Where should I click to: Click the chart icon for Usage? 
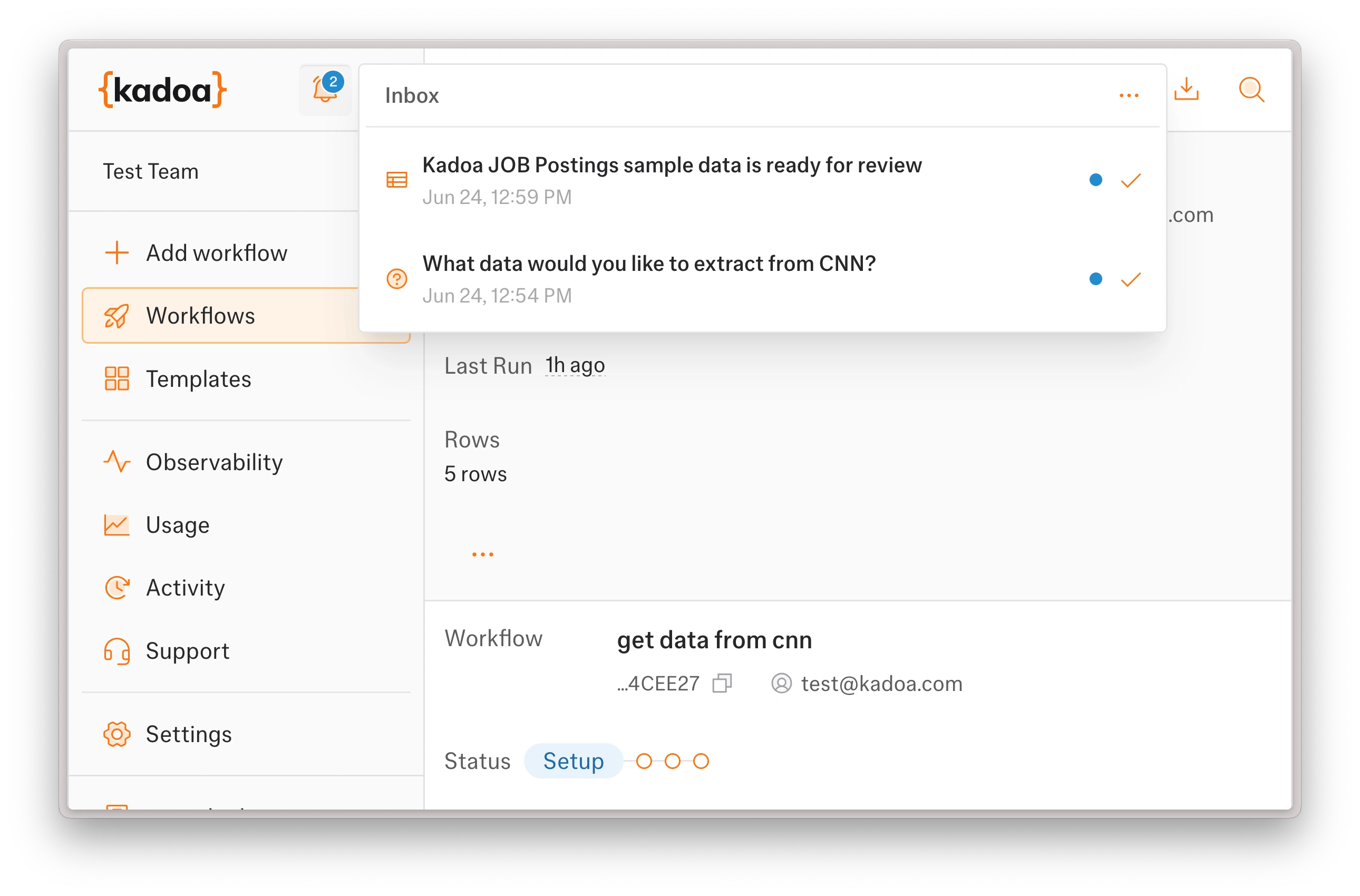(x=117, y=525)
